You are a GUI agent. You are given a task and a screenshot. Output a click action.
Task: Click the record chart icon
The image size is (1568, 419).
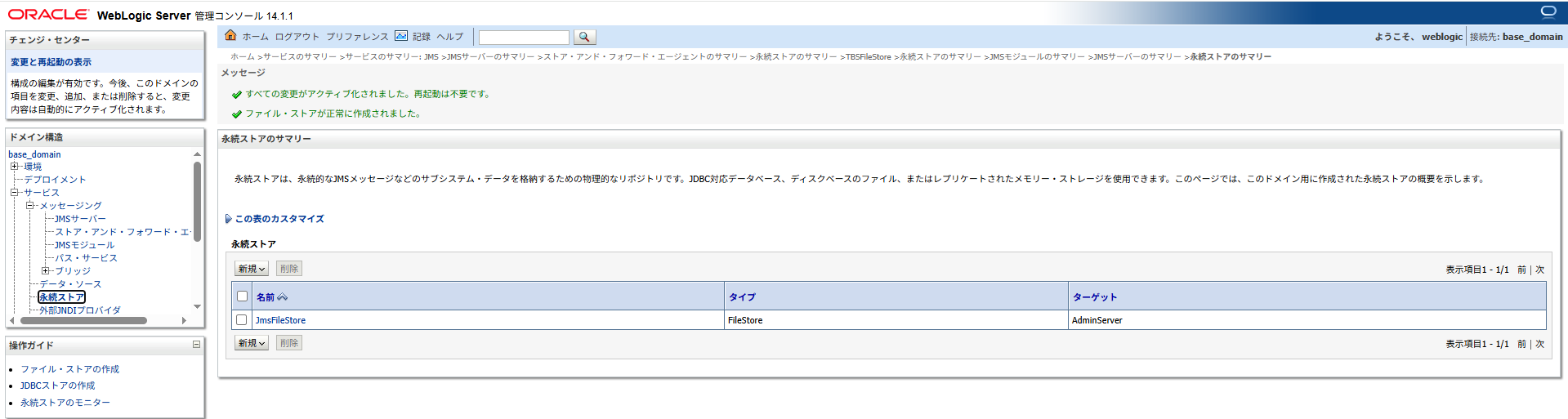(401, 36)
